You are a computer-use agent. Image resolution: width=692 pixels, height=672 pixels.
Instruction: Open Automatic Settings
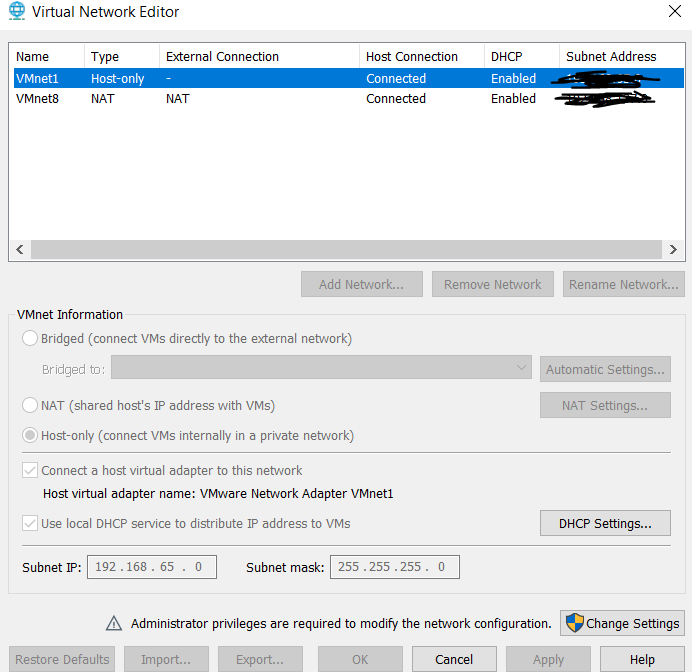coord(605,369)
